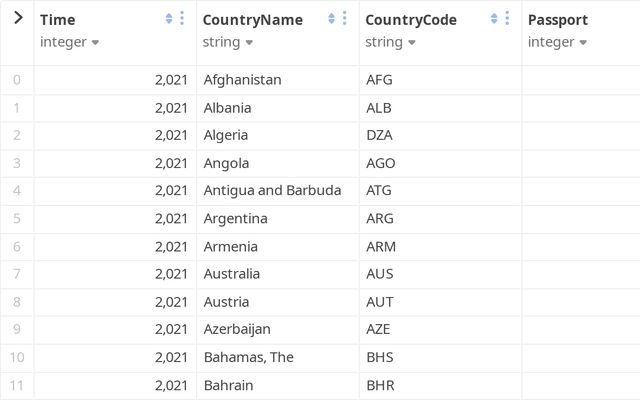640x400 pixels.
Task: Click the Time value in Austria's row
Action: click(x=171, y=302)
